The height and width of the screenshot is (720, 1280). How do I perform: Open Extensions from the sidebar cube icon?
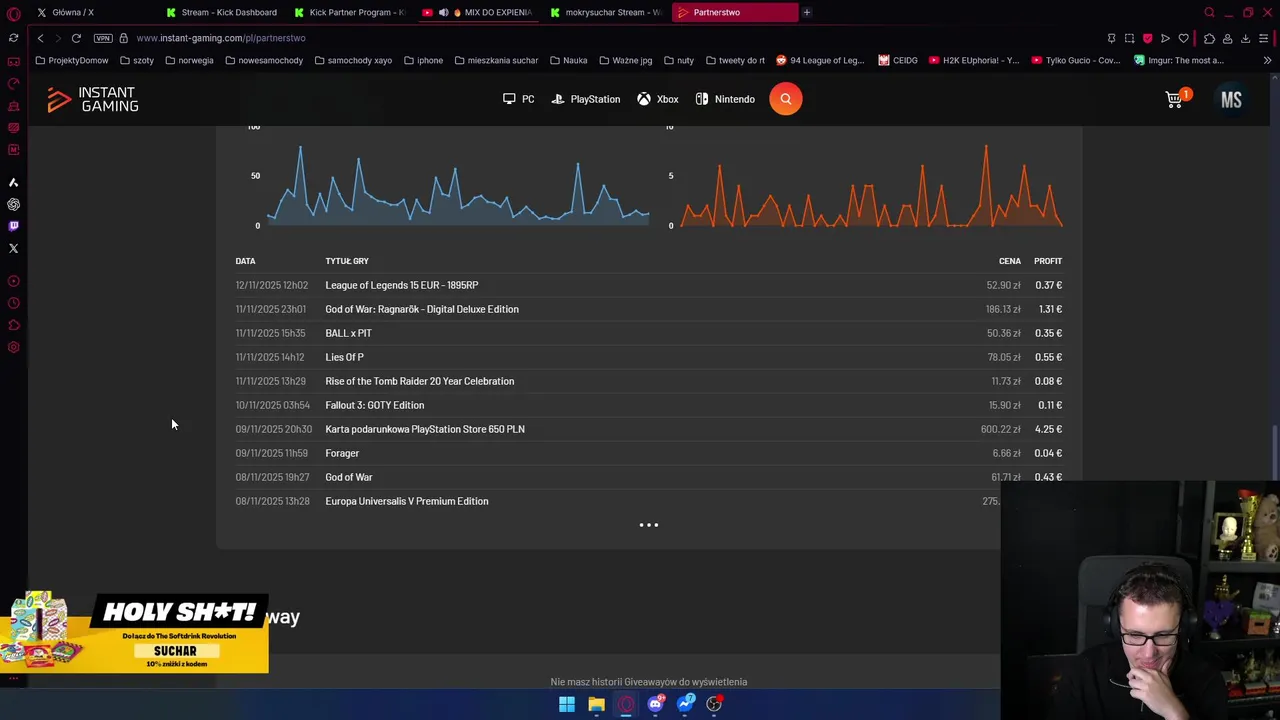[x=13, y=325]
